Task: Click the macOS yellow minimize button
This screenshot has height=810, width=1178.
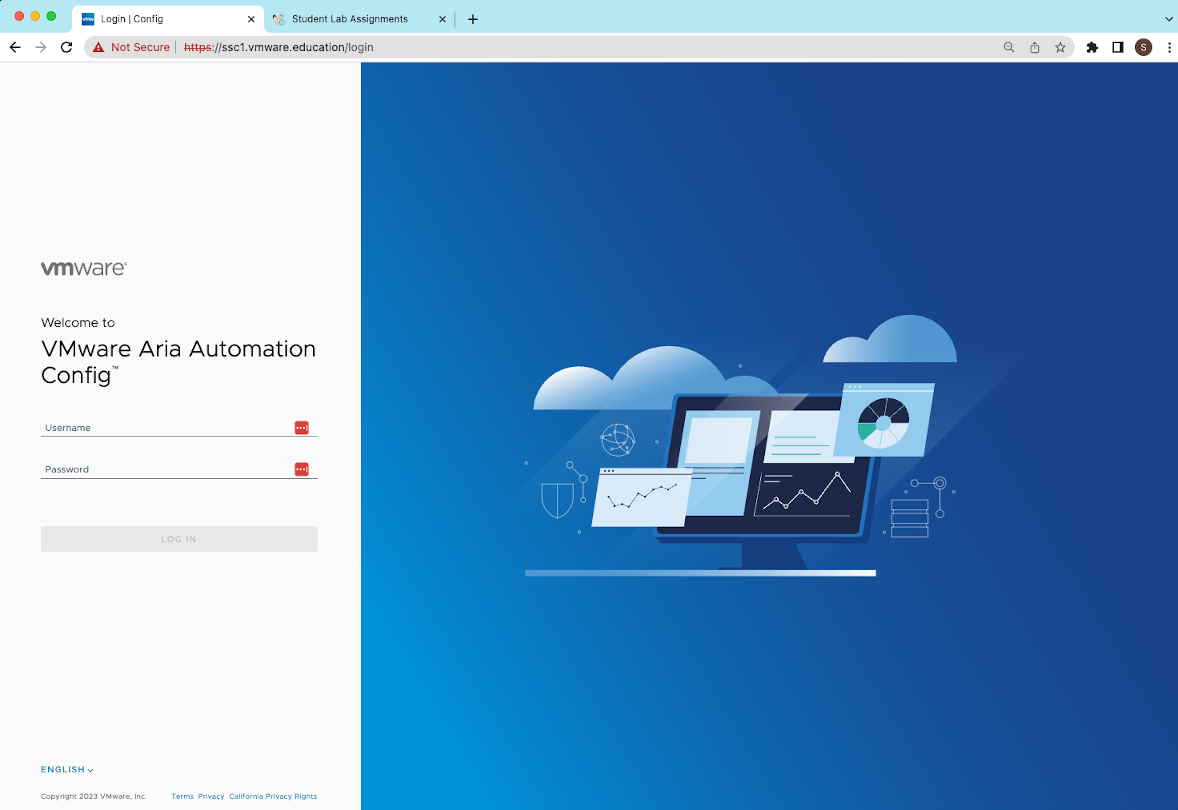Action: (35, 16)
